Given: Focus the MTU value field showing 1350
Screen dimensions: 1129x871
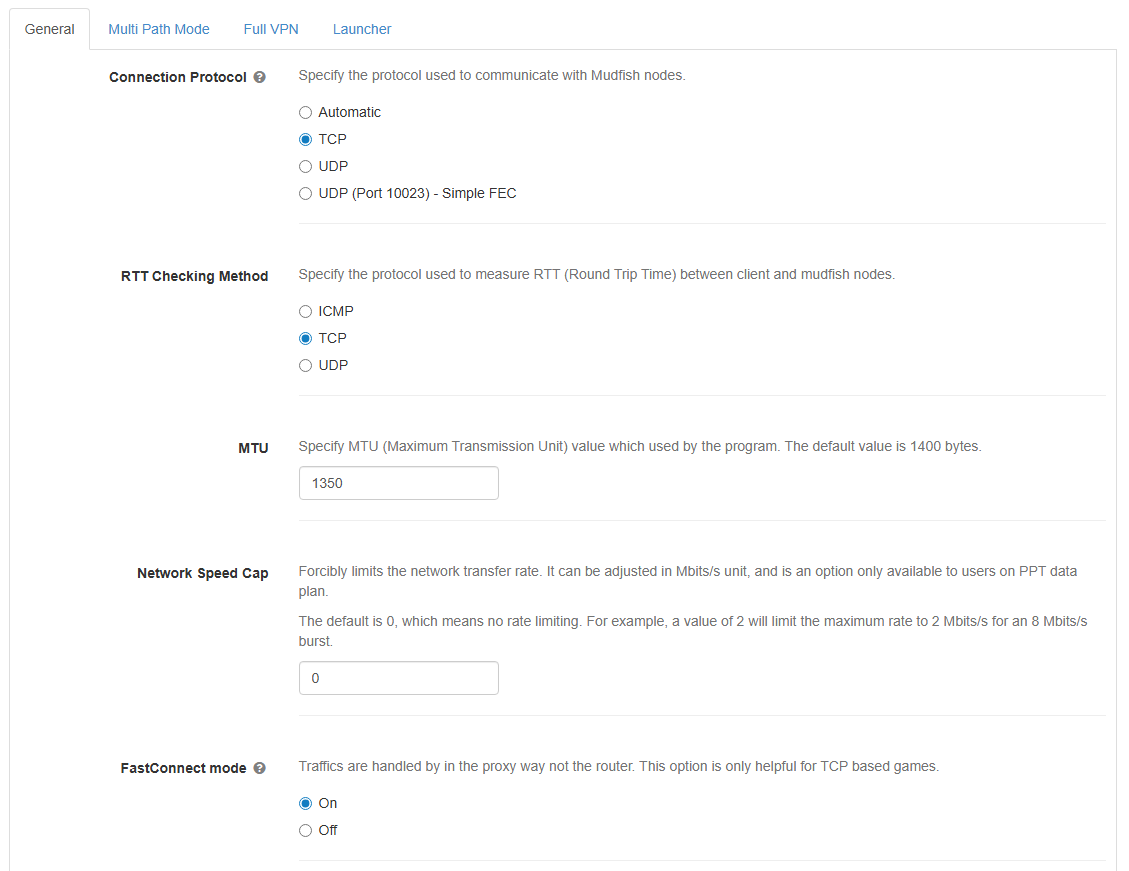Looking at the screenshot, I should tap(399, 483).
